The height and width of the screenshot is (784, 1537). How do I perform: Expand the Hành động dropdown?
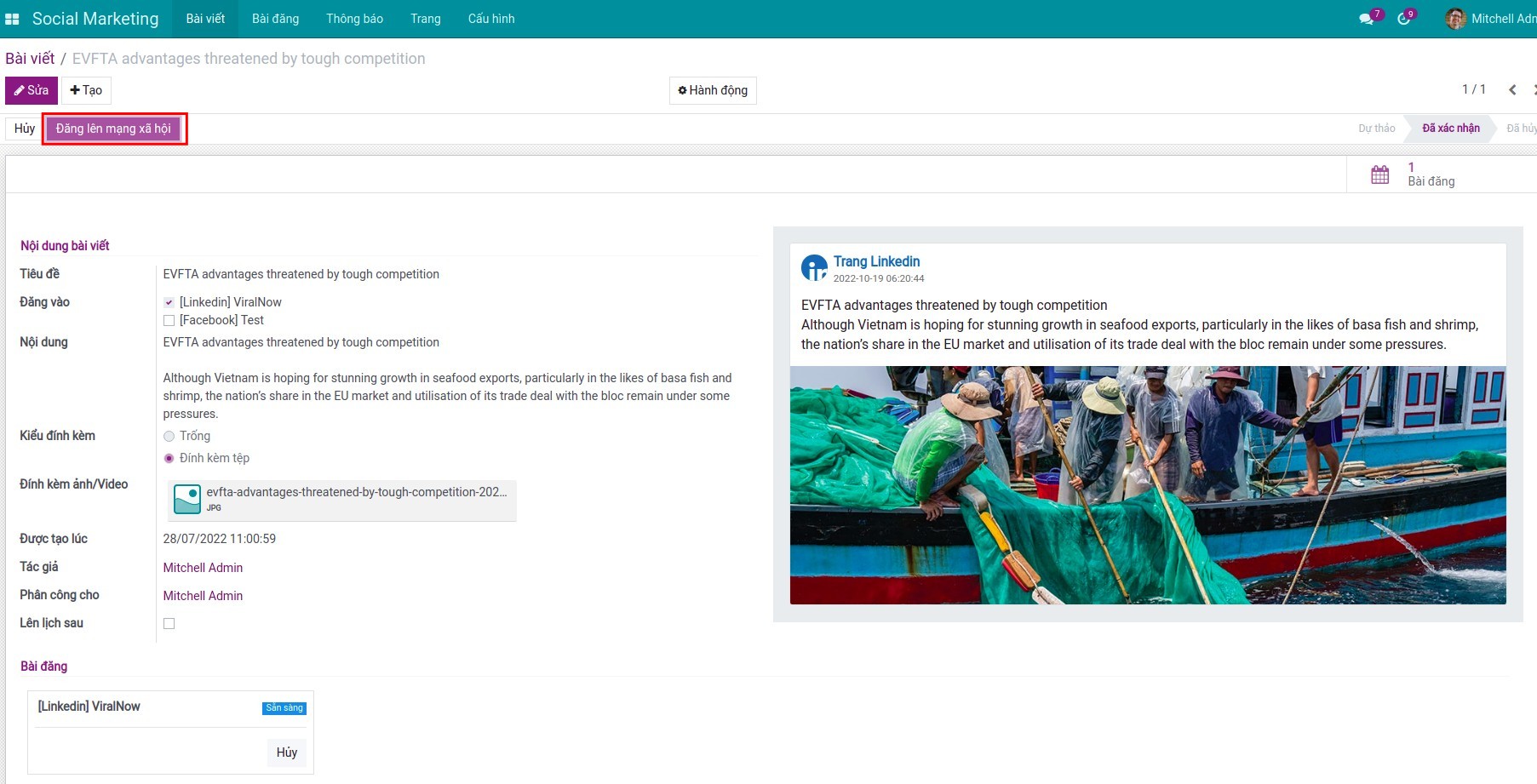pyautogui.click(x=713, y=90)
